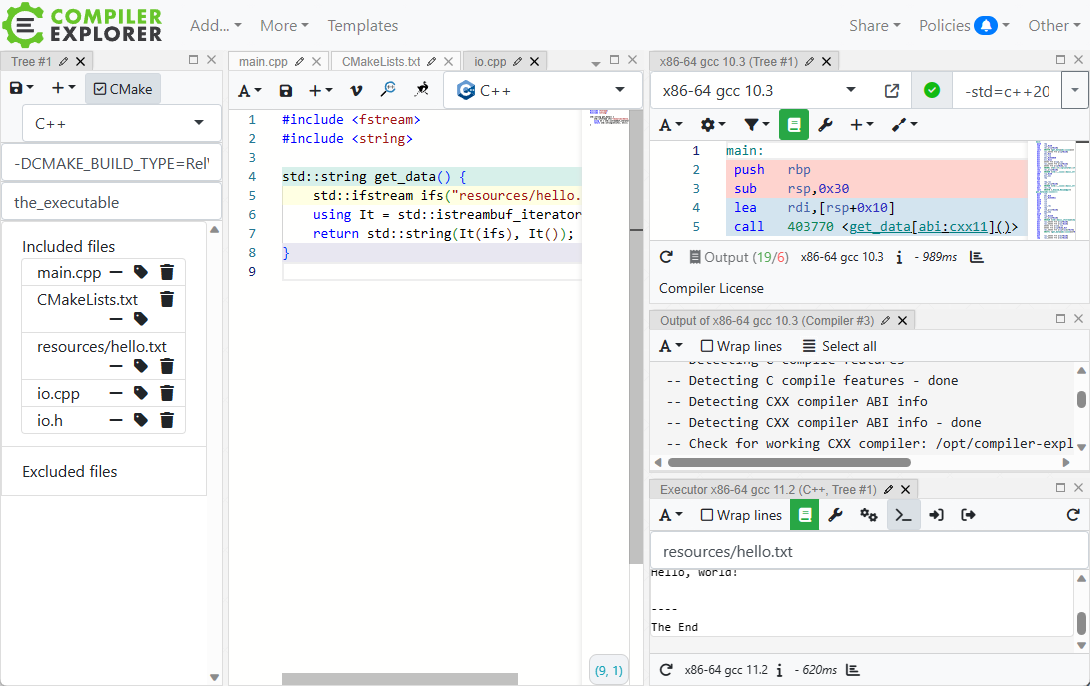Open the C++ language dropdown in Tree pane
The height and width of the screenshot is (686, 1090).
[120, 124]
